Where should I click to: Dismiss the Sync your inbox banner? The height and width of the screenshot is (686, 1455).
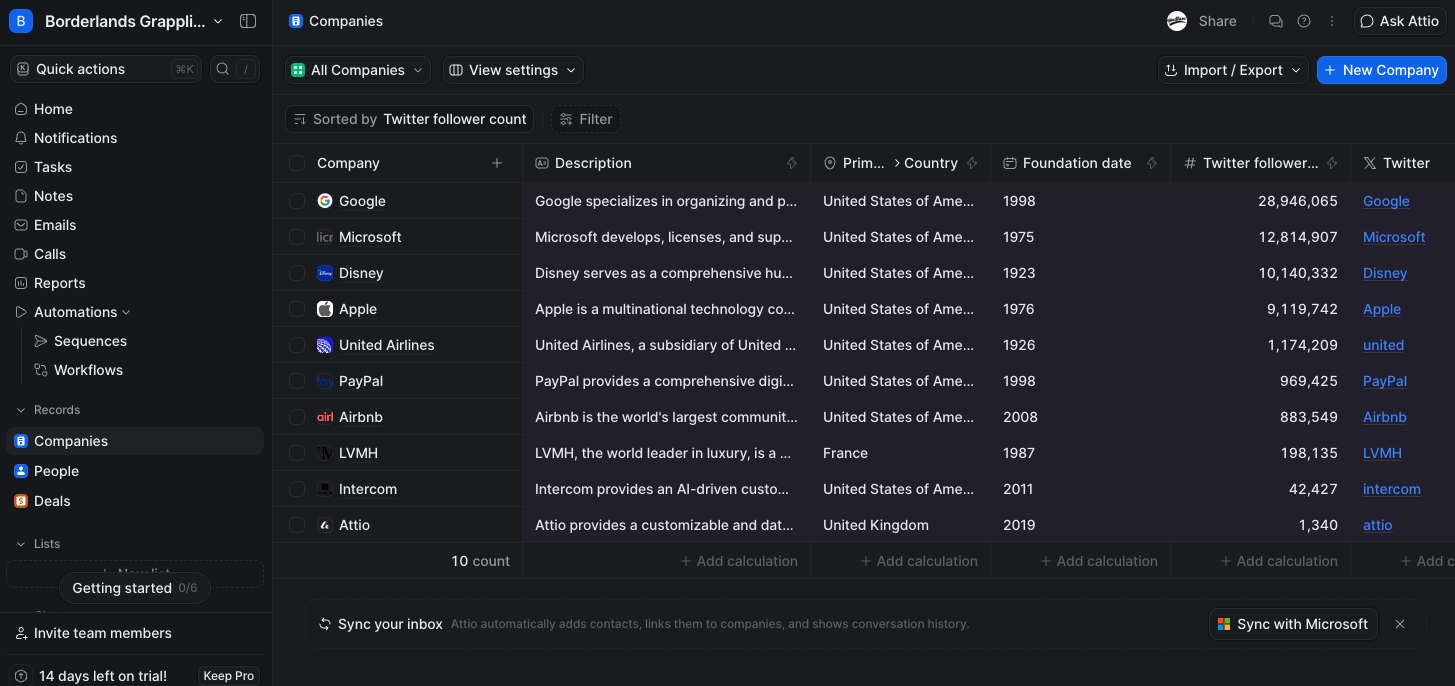[1400, 624]
